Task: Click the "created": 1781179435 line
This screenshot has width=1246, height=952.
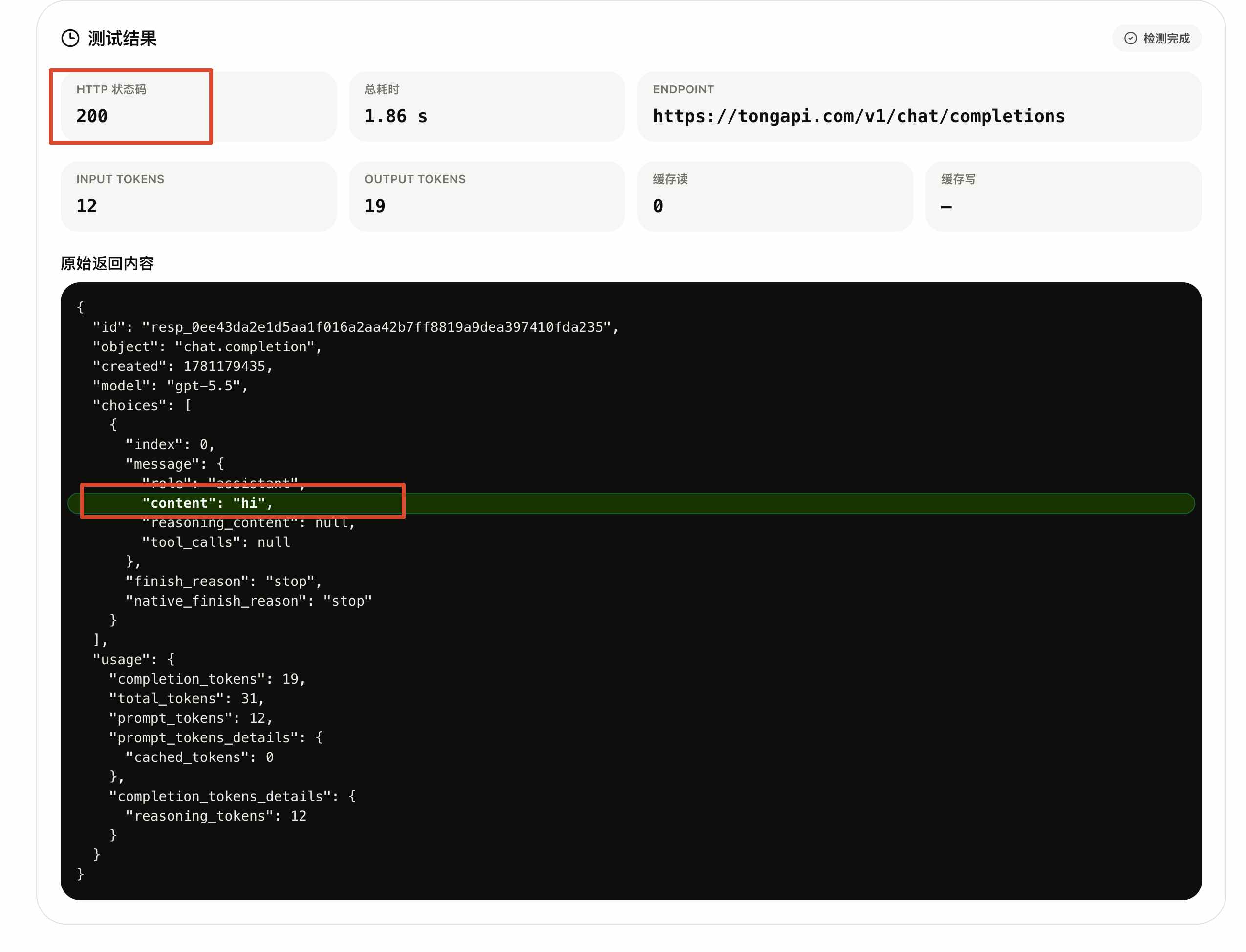Action: pyautogui.click(x=182, y=367)
